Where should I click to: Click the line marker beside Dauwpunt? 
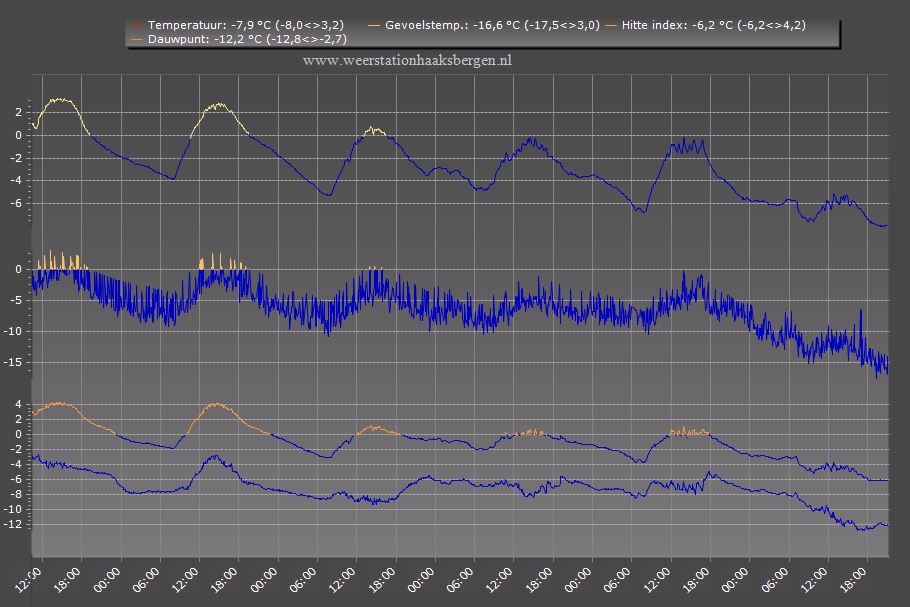coord(137,39)
